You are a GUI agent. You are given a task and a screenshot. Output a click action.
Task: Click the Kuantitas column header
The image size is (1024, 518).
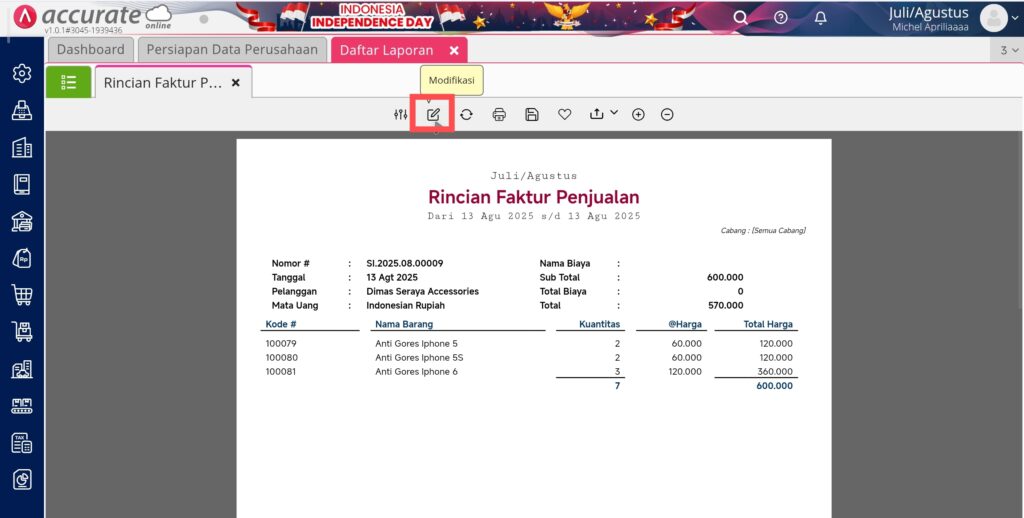click(x=600, y=324)
